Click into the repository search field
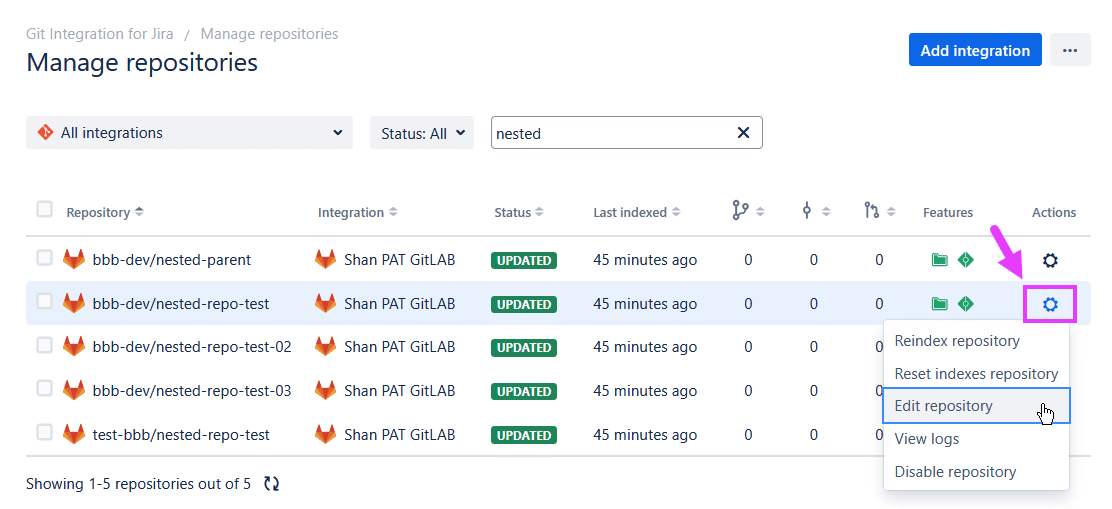The image size is (1112, 509). tap(610, 133)
